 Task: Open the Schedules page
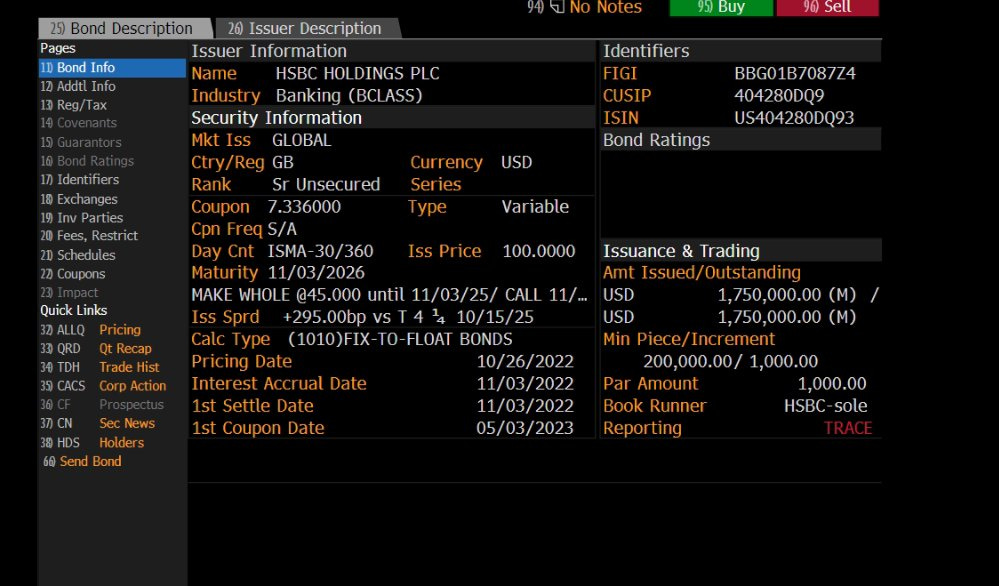point(78,255)
